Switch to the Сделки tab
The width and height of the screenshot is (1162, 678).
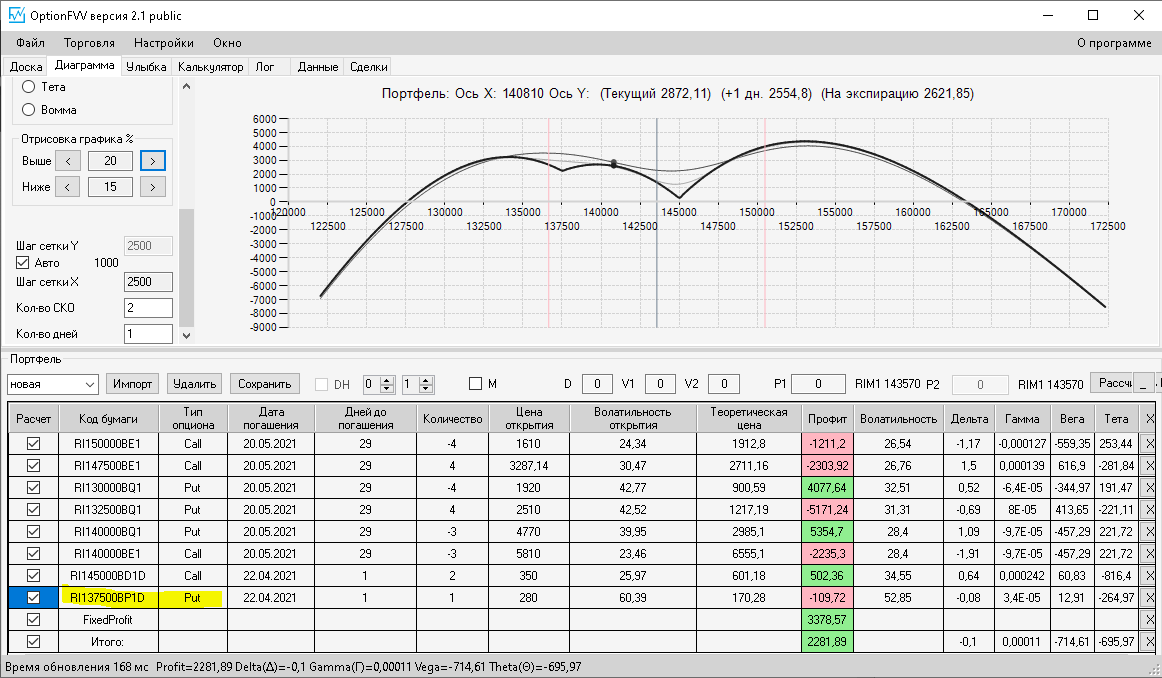tap(368, 67)
